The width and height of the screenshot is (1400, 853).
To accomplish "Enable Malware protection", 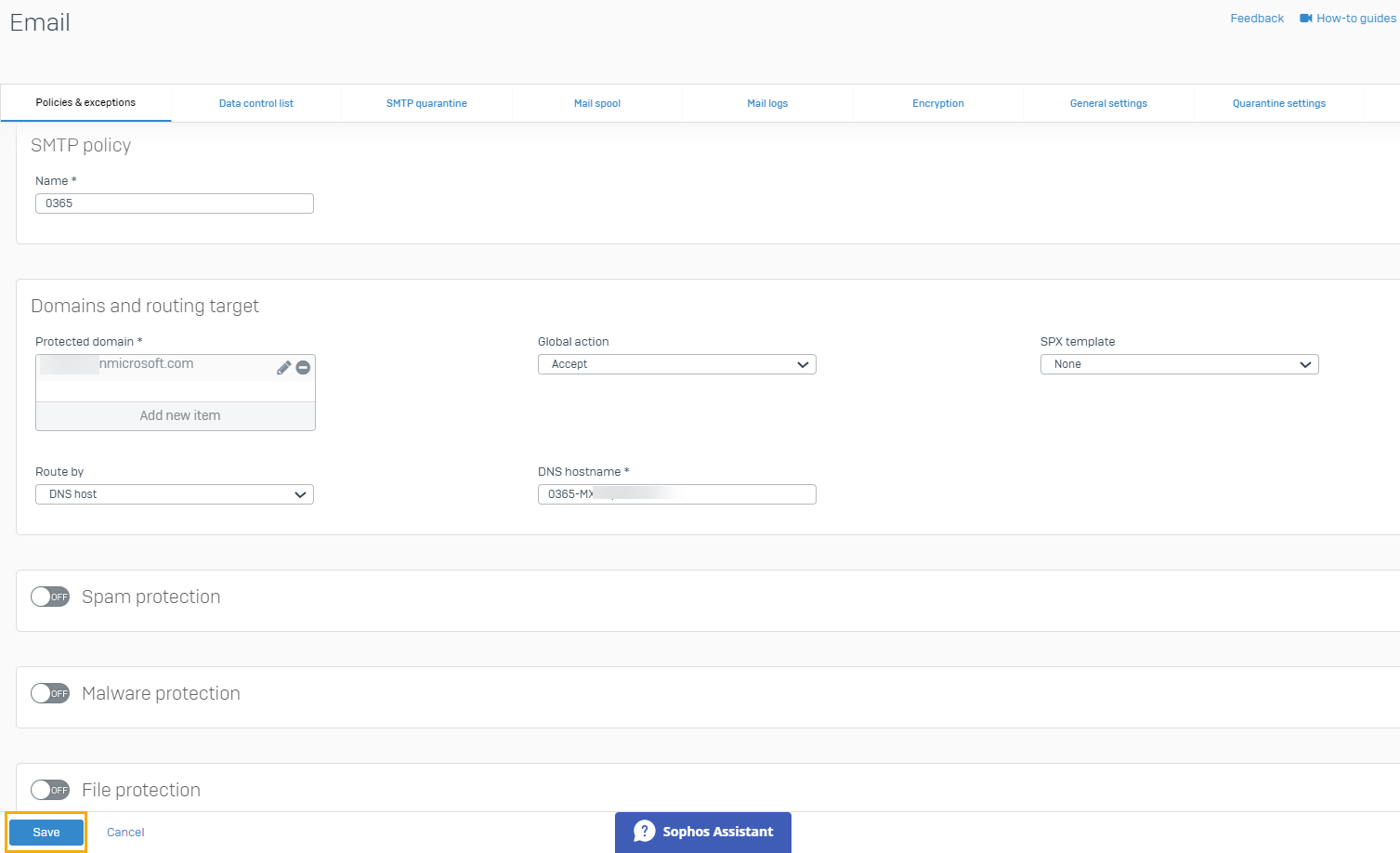I will click(x=50, y=692).
